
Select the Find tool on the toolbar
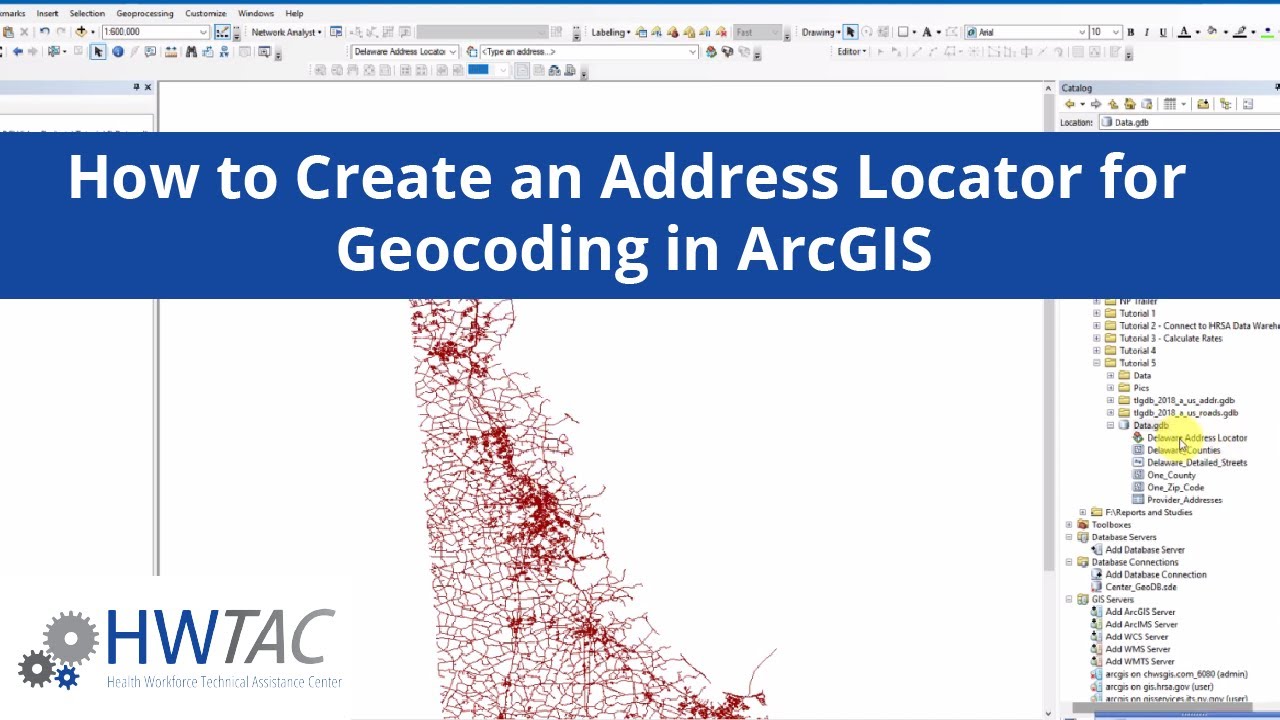[191, 50]
